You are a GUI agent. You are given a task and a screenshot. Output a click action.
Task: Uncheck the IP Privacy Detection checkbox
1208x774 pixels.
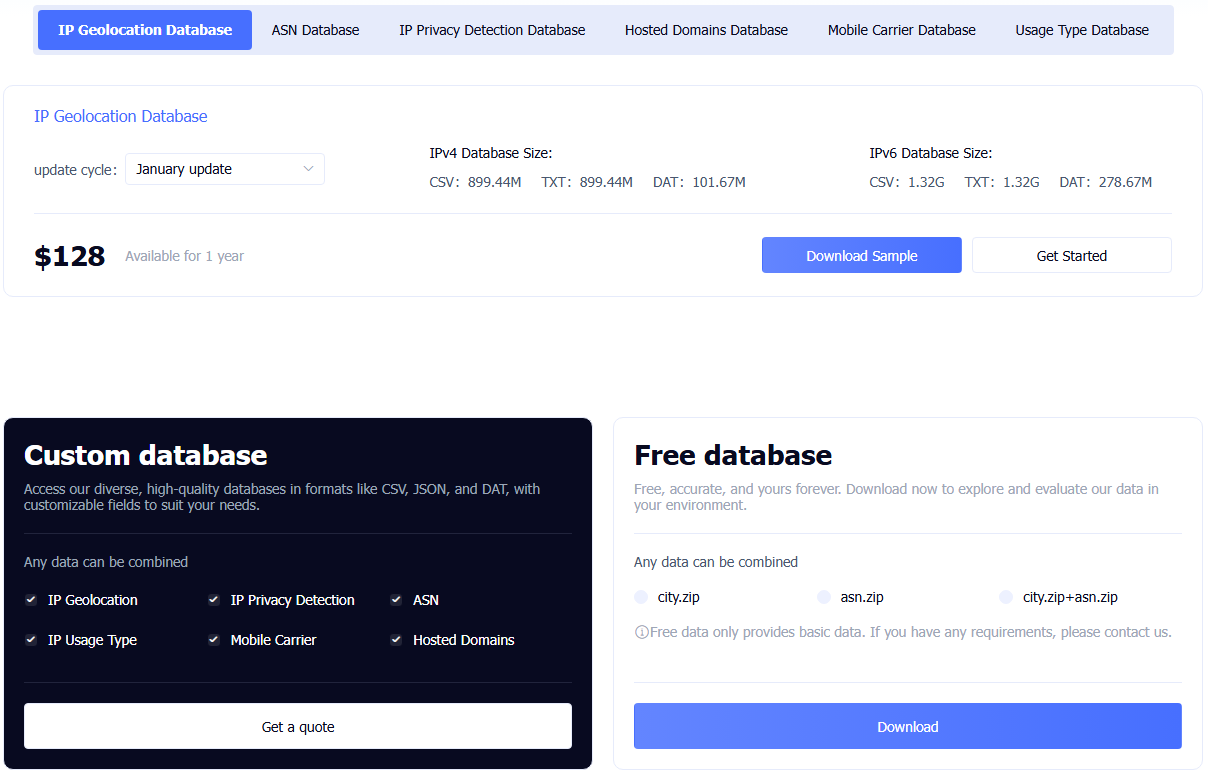coord(214,600)
